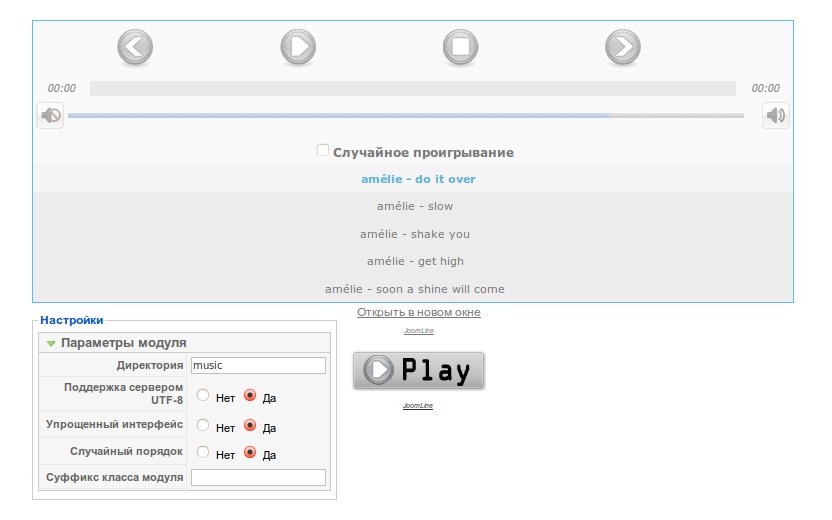The image size is (832, 520).
Task: Skip to next track
Action: coord(622,47)
